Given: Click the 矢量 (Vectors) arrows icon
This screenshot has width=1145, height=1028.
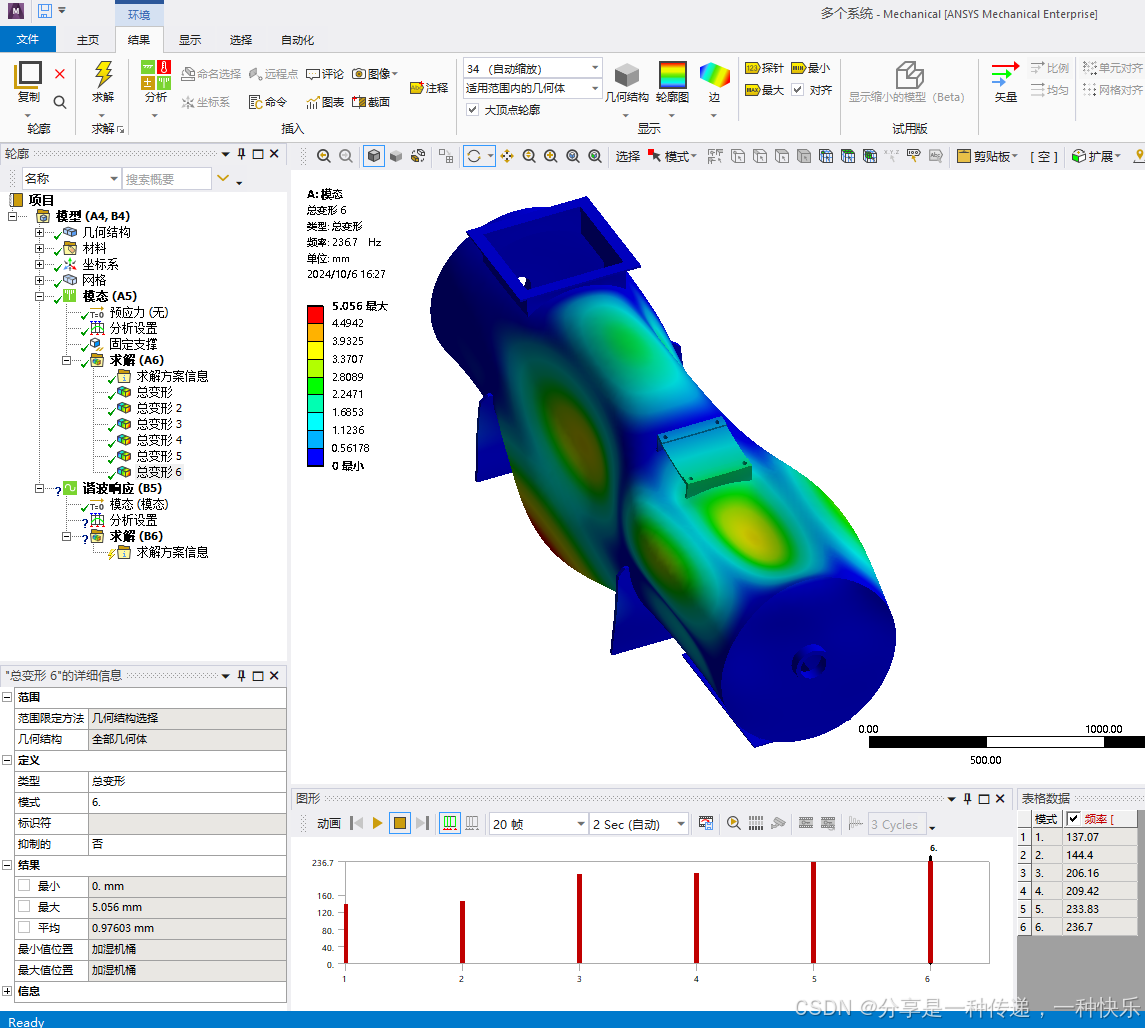Looking at the screenshot, I should click(1006, 74).
